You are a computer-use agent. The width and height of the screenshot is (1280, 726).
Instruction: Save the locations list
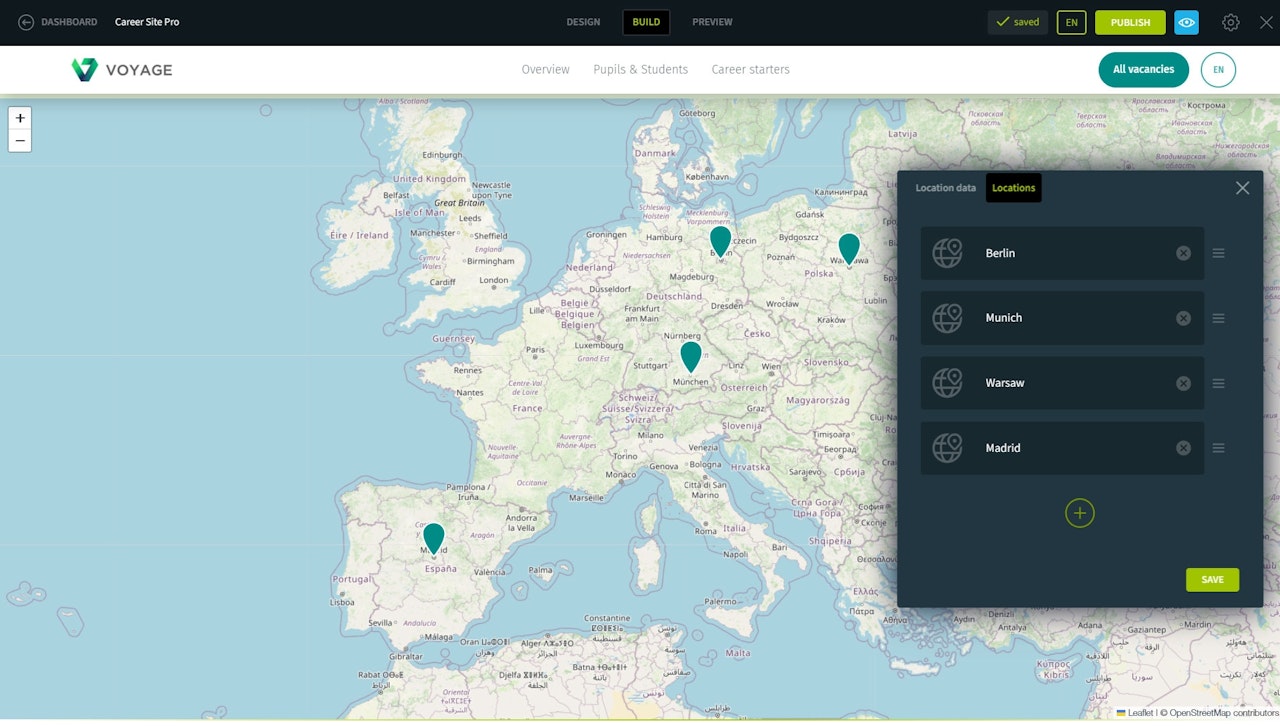click(x=1212, y=580)
